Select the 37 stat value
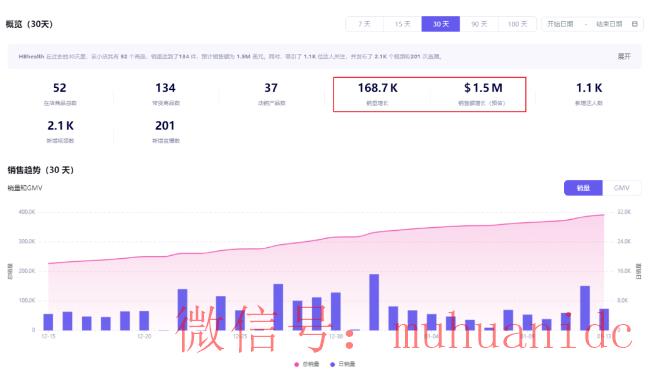The height and width of the screenshot is (369, 648). coord(271,88)
